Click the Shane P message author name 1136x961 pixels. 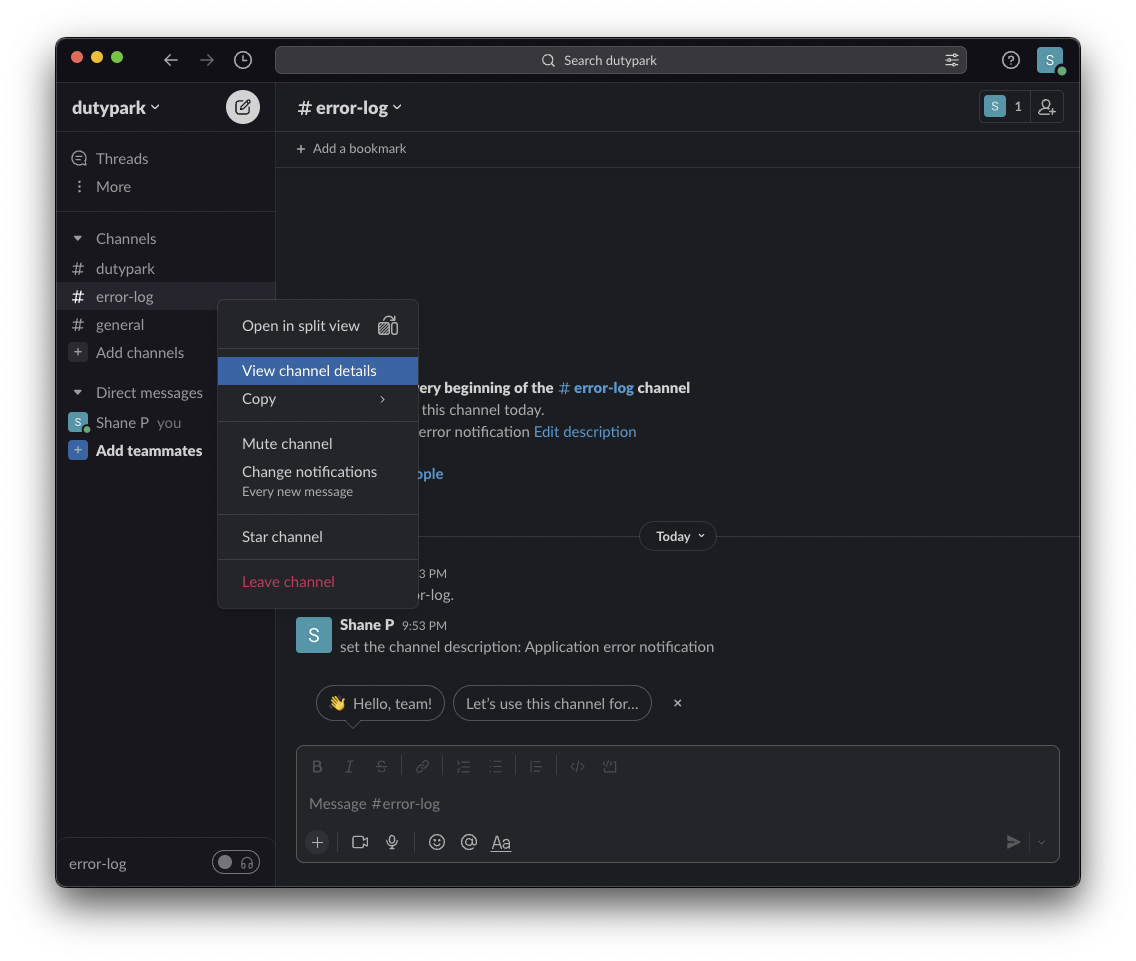pos(367,625)
